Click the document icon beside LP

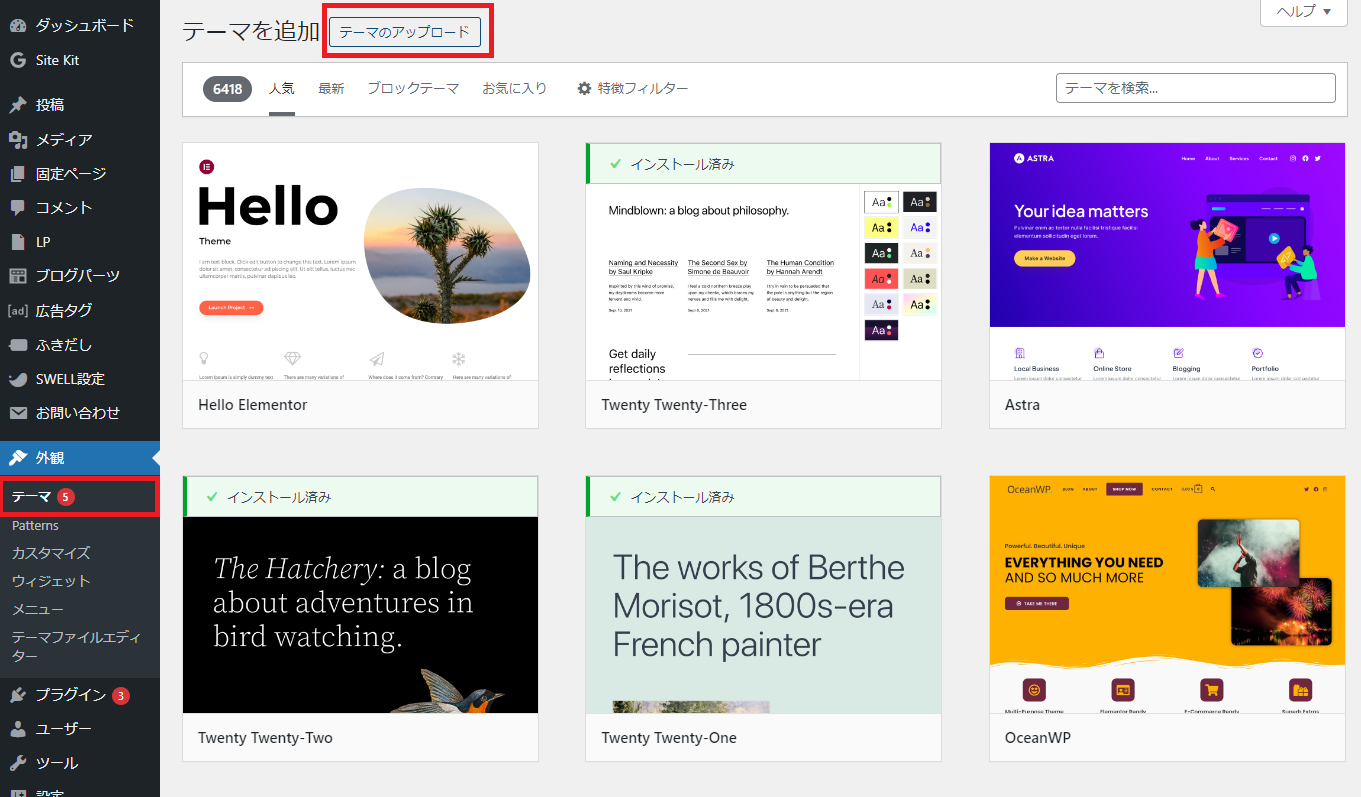(x=17, y=242)
